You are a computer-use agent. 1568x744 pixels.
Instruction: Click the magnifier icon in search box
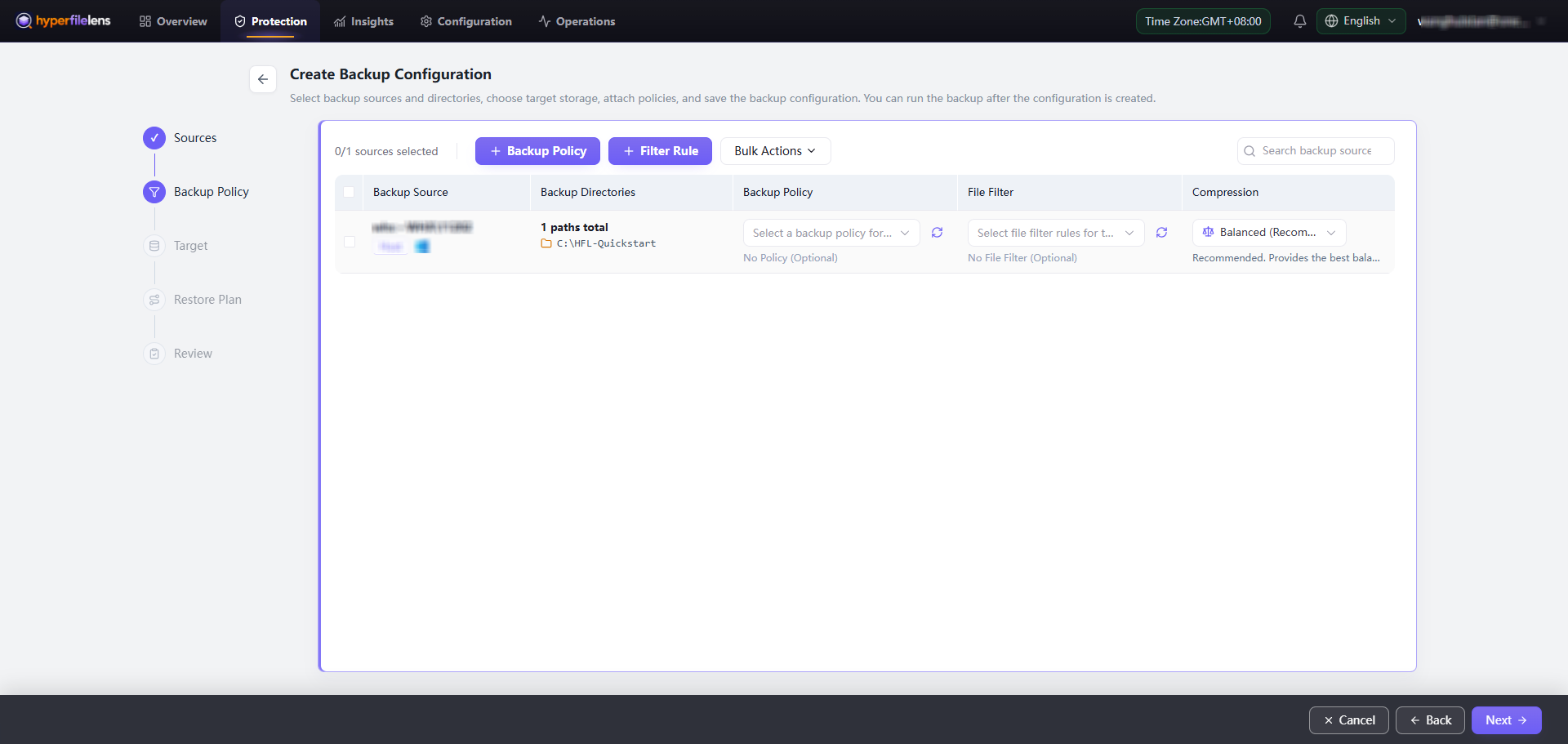tap(1249, 151)
